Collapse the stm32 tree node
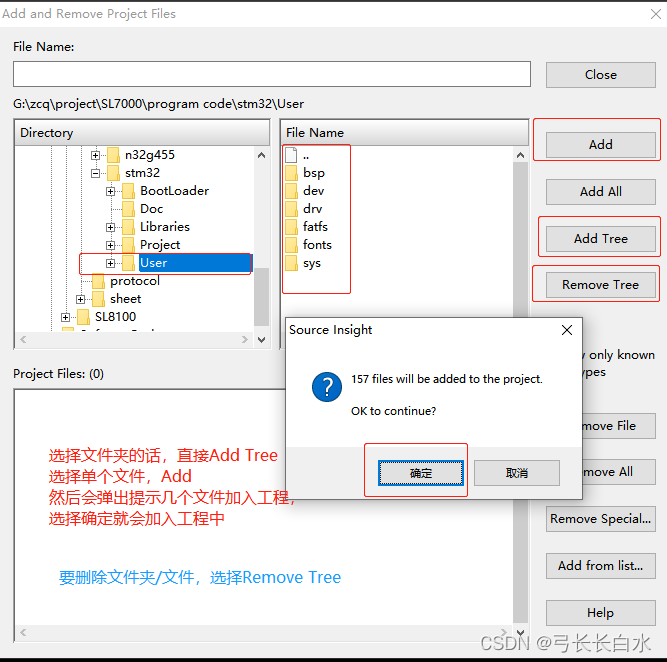The width and height of the screenshot is (667, 662). [x=95, y=173]
